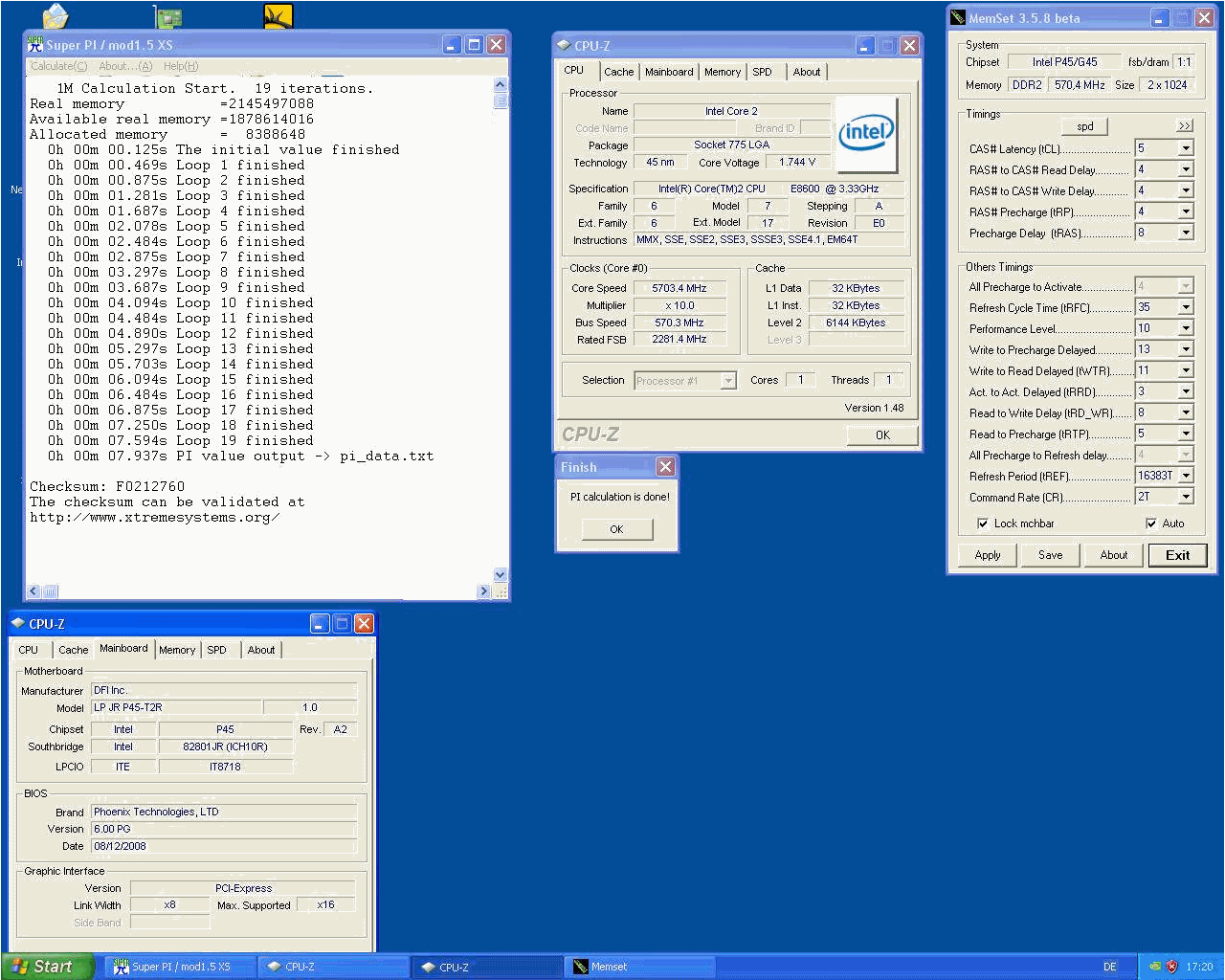The height and width of the screenshot is (980, 1225).
Task: Open the desktop folder icon at top left
Action: [x=56, y=15]
